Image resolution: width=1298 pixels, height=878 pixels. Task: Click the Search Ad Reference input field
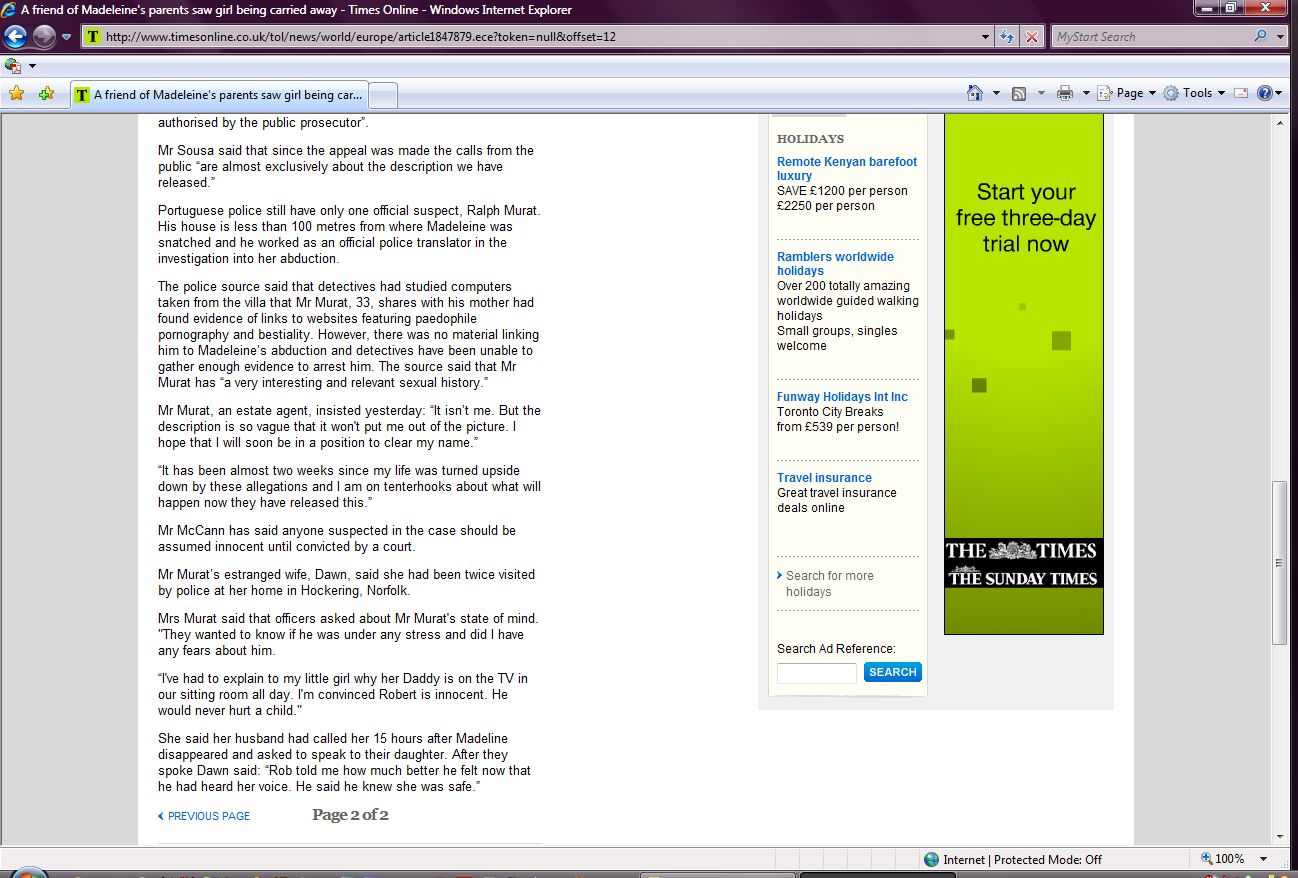pos(817,673)
